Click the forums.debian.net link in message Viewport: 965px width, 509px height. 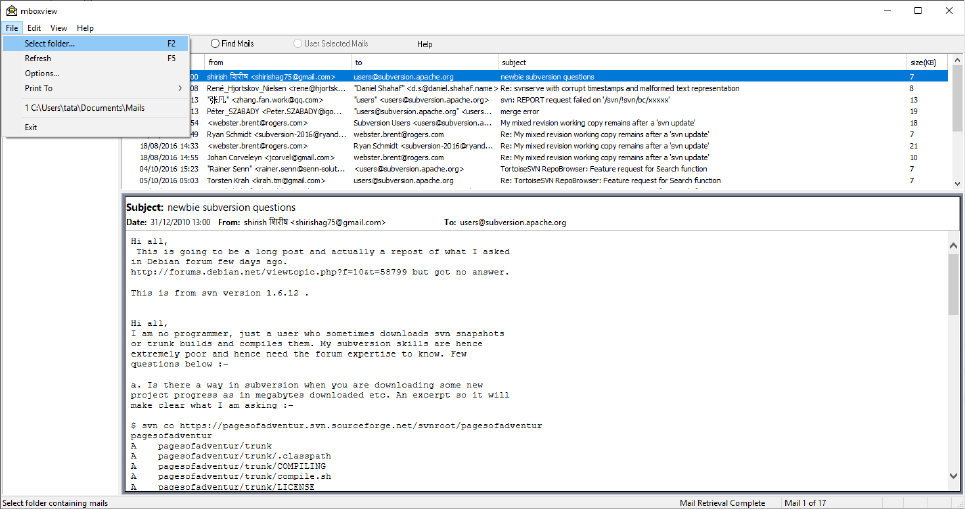(269, 272)
